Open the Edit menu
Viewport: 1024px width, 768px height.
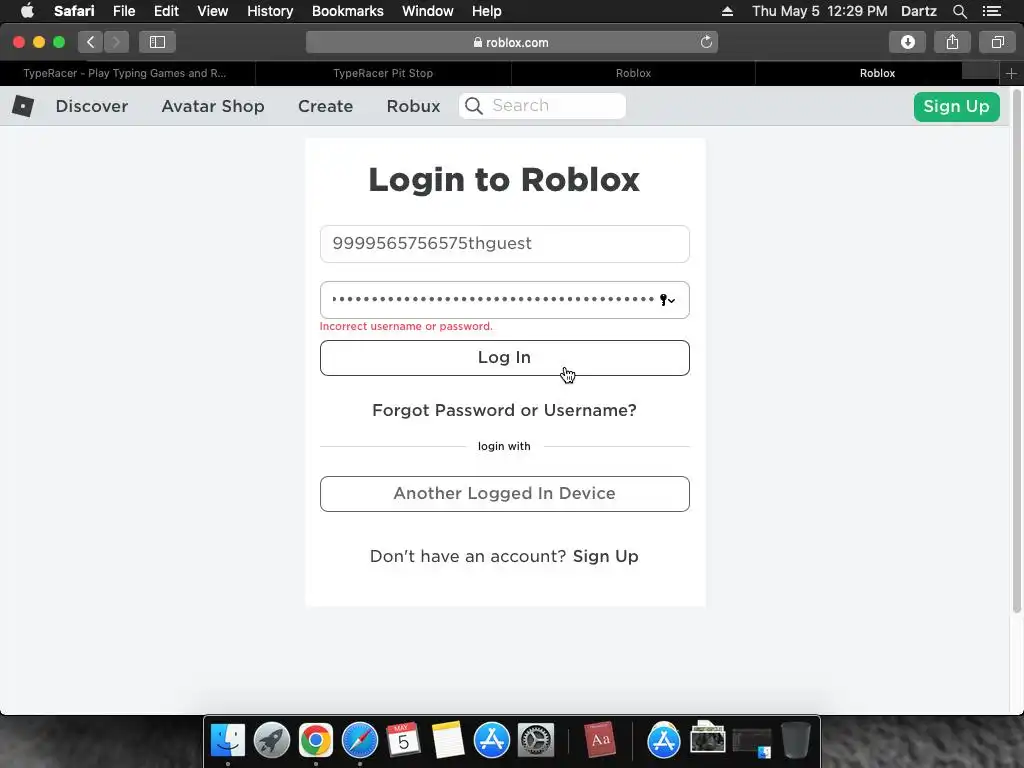point(166,11)
